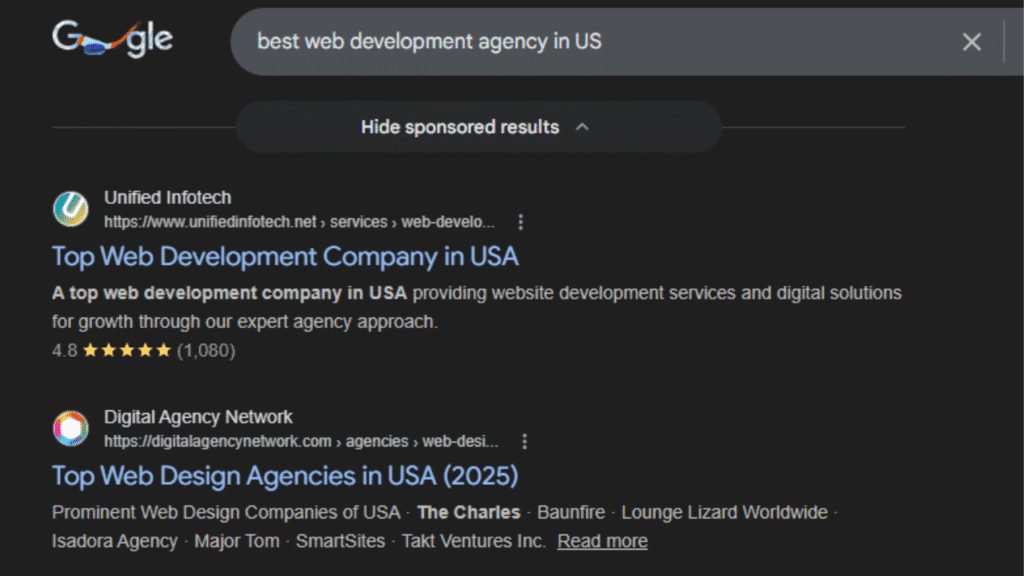Click the unifiedinfotech.net URL breadcrumb

299,222
